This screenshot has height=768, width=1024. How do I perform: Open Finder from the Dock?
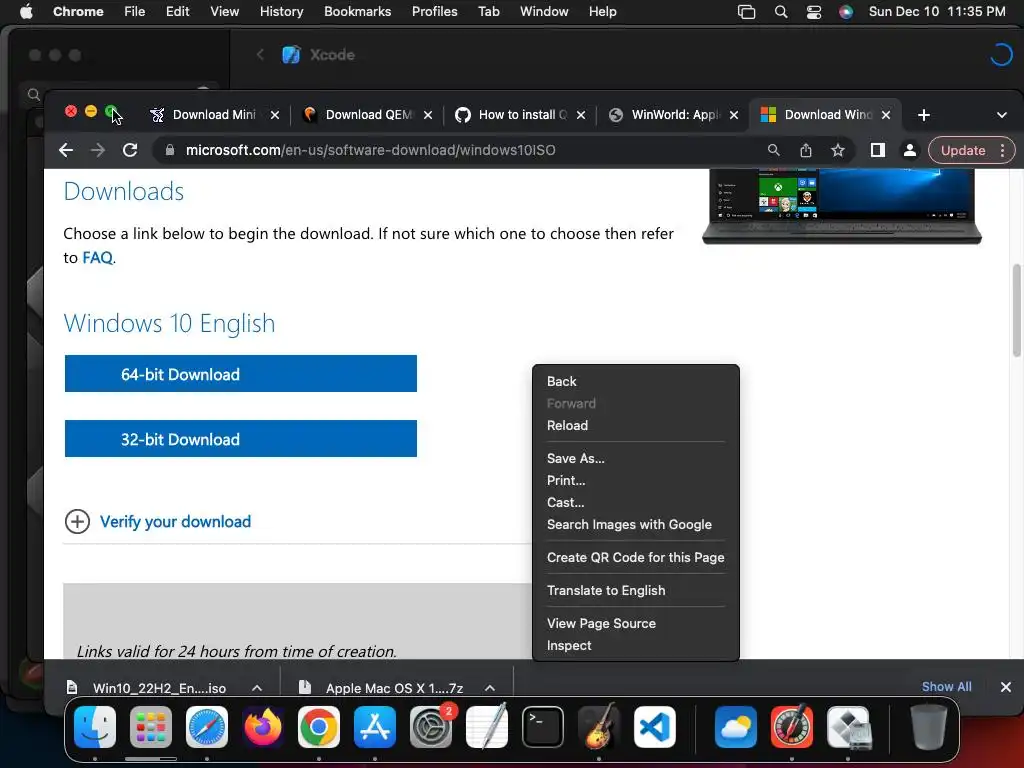[x=95, y=726]
